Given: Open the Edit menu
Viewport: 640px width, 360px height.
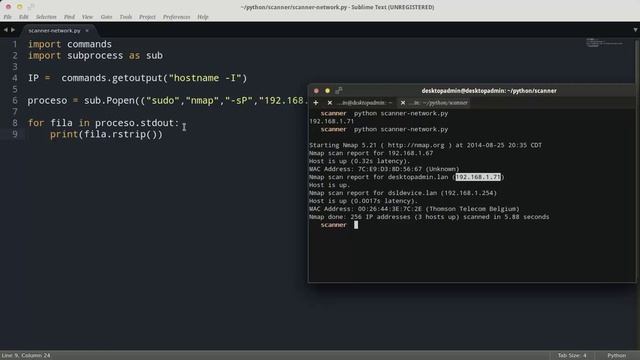Looking at the screenshot, I should [x=24, y=17].
